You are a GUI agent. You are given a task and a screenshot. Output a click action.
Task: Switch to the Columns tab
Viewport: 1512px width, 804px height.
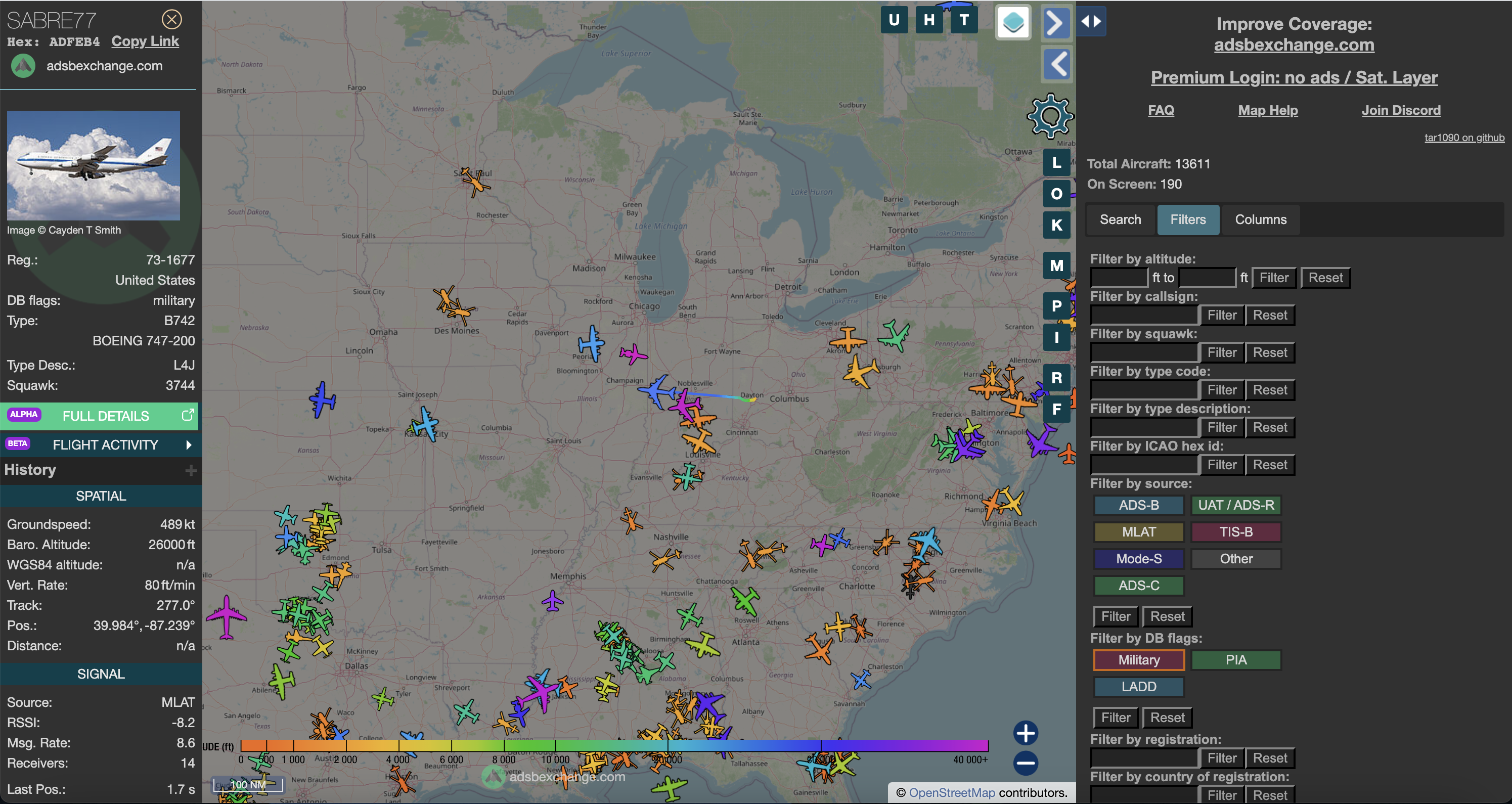tap(1260, 219)
